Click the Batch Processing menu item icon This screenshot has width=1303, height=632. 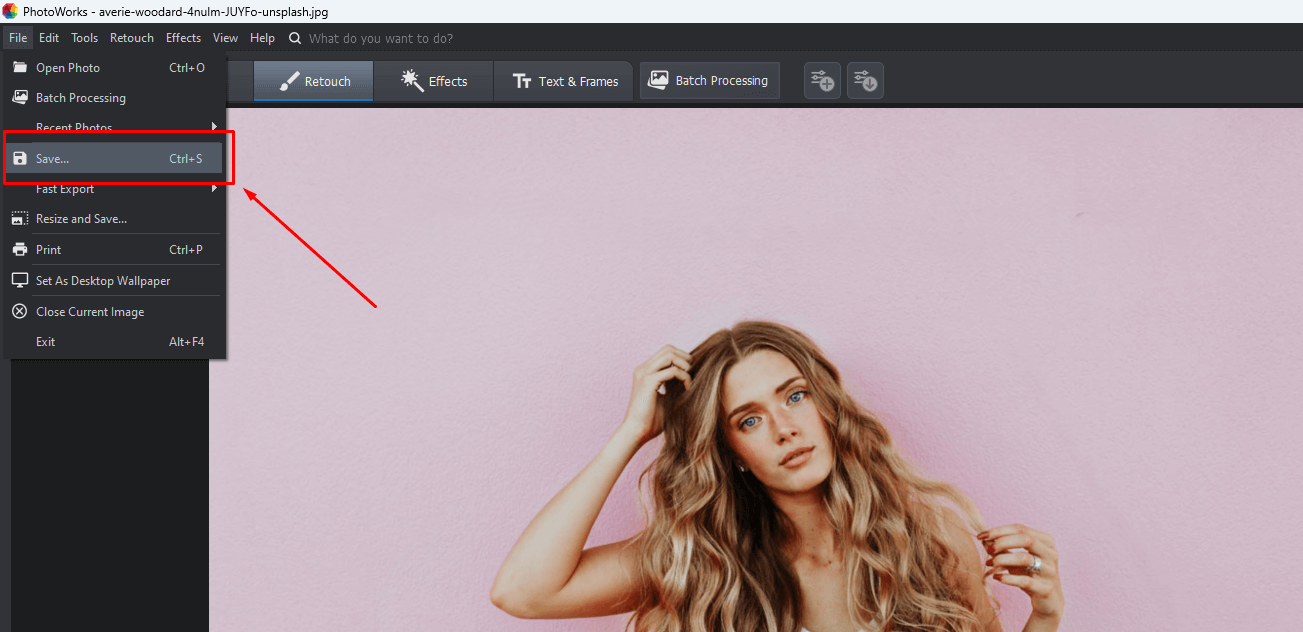click(19, 98)
